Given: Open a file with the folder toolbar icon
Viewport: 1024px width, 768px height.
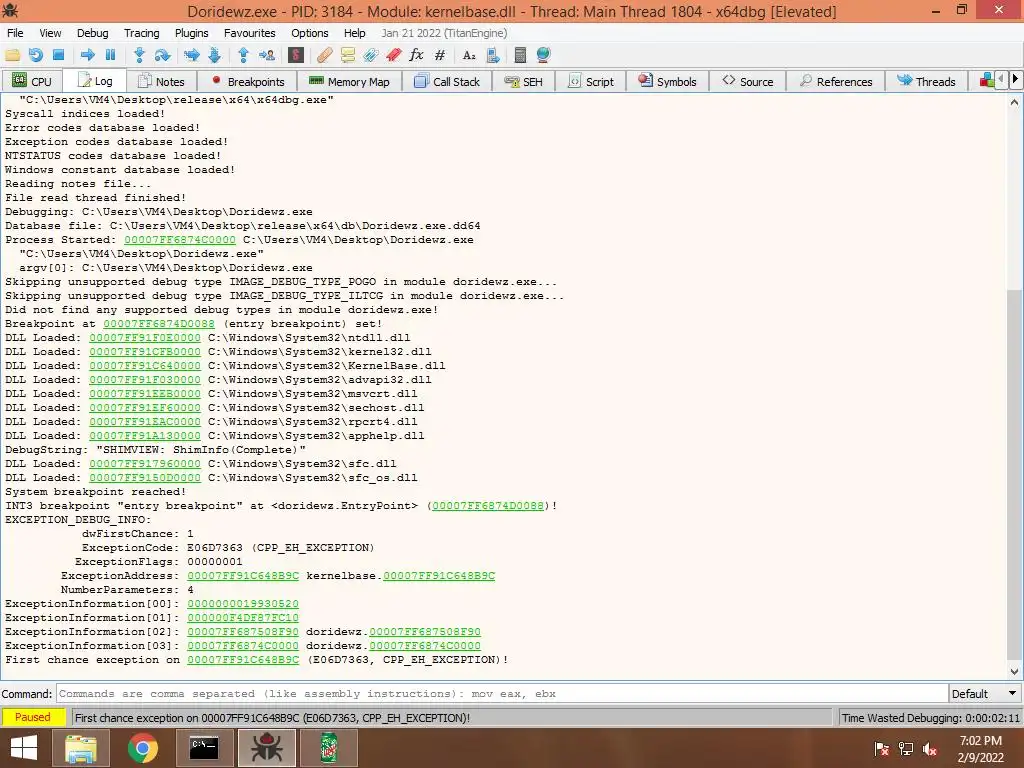Looking at the screenshot, I should pyautogui.click(x=12, y=56).
